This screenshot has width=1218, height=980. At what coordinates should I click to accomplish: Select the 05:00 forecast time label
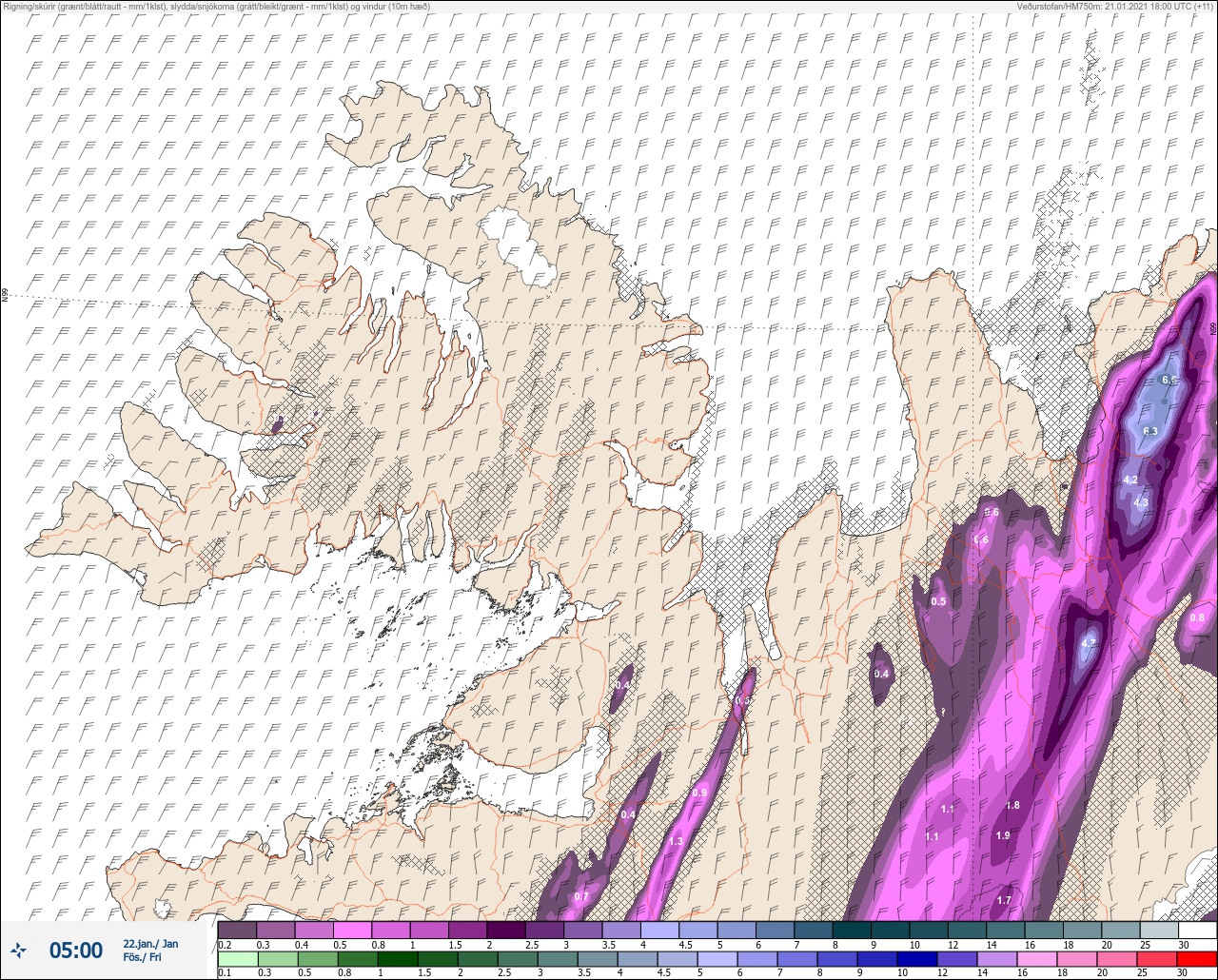point(75,950)
